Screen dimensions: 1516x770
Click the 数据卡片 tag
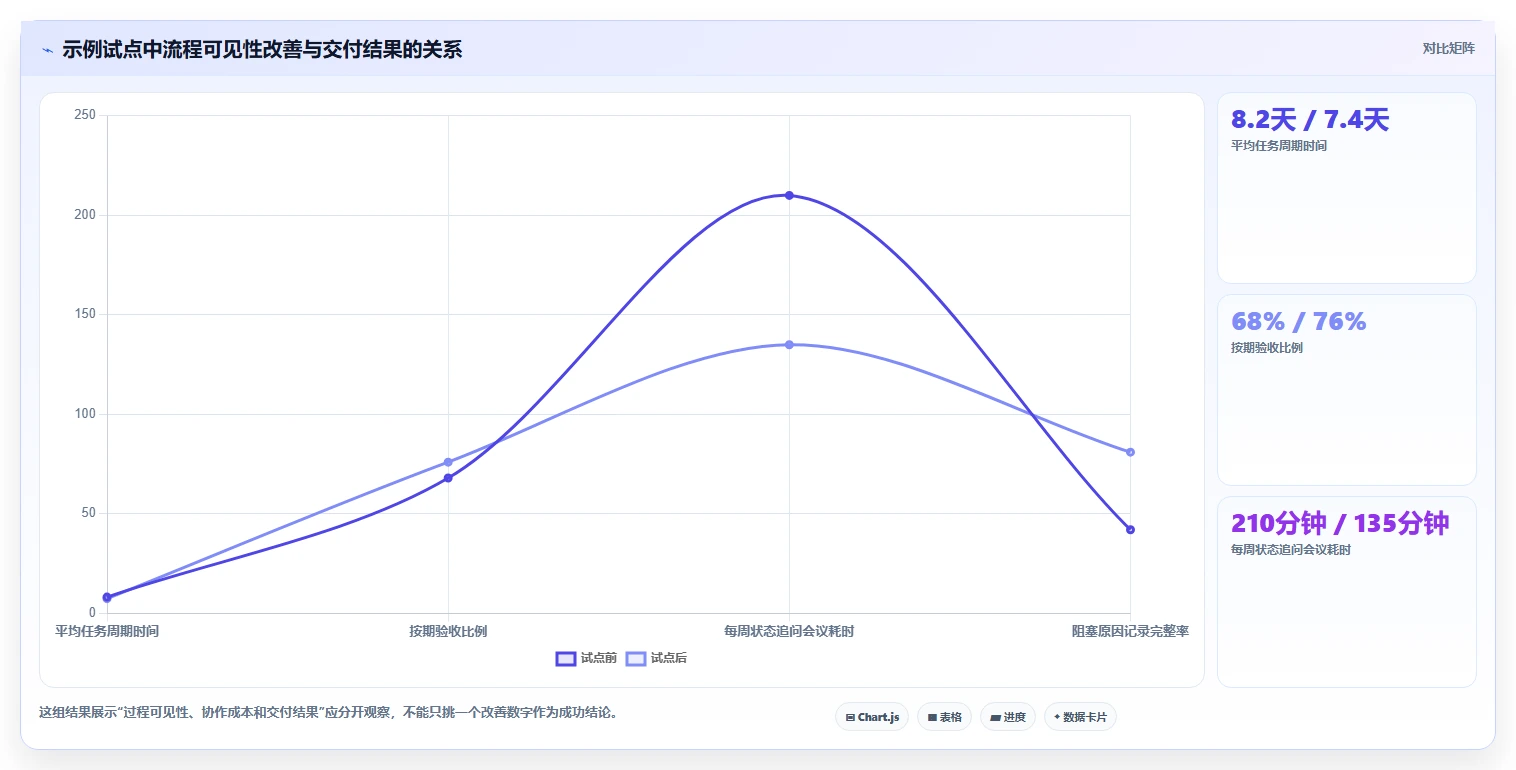tap(1080, 717)
